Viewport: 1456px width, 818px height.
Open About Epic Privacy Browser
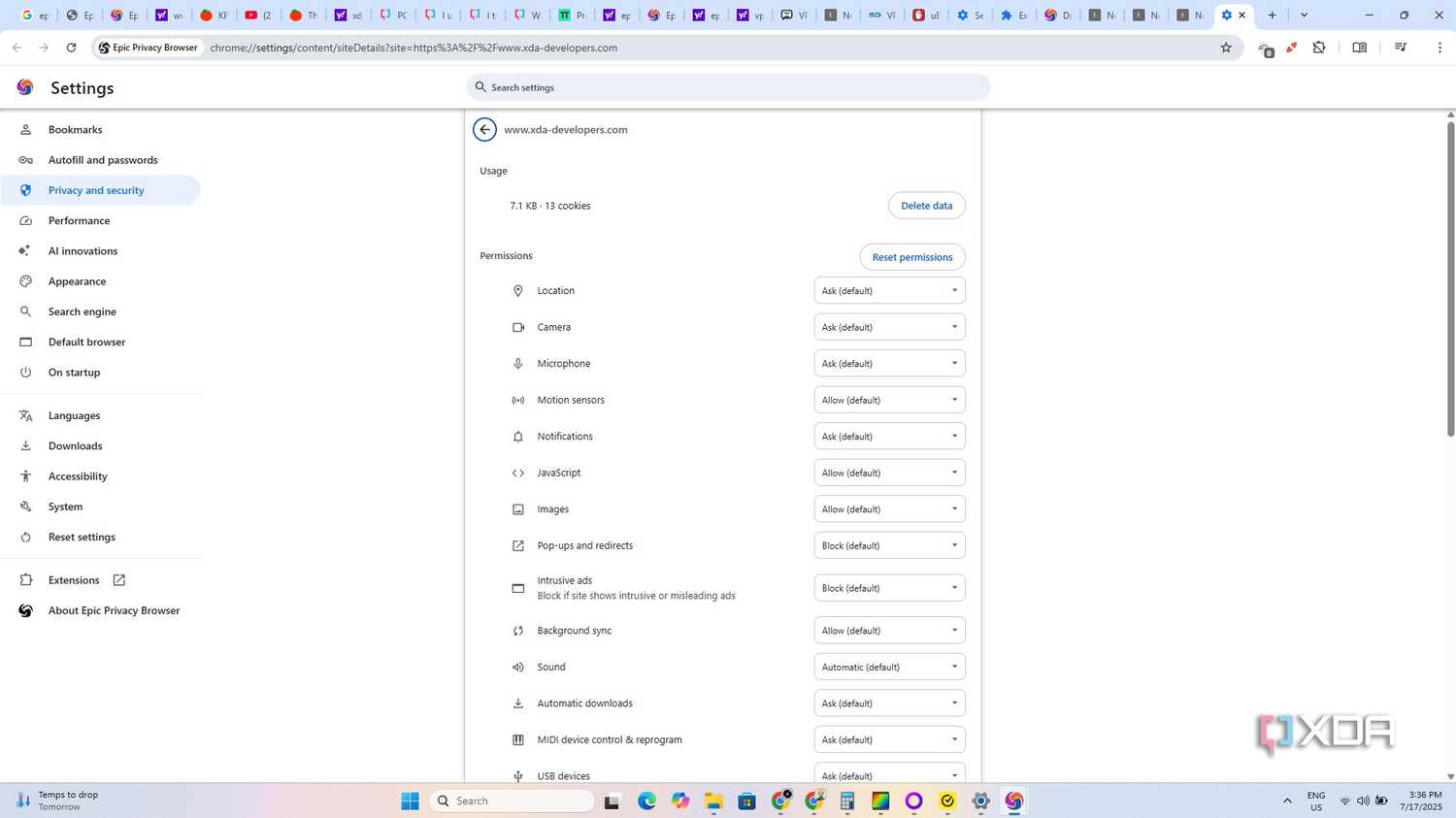(x=101, y=611)
